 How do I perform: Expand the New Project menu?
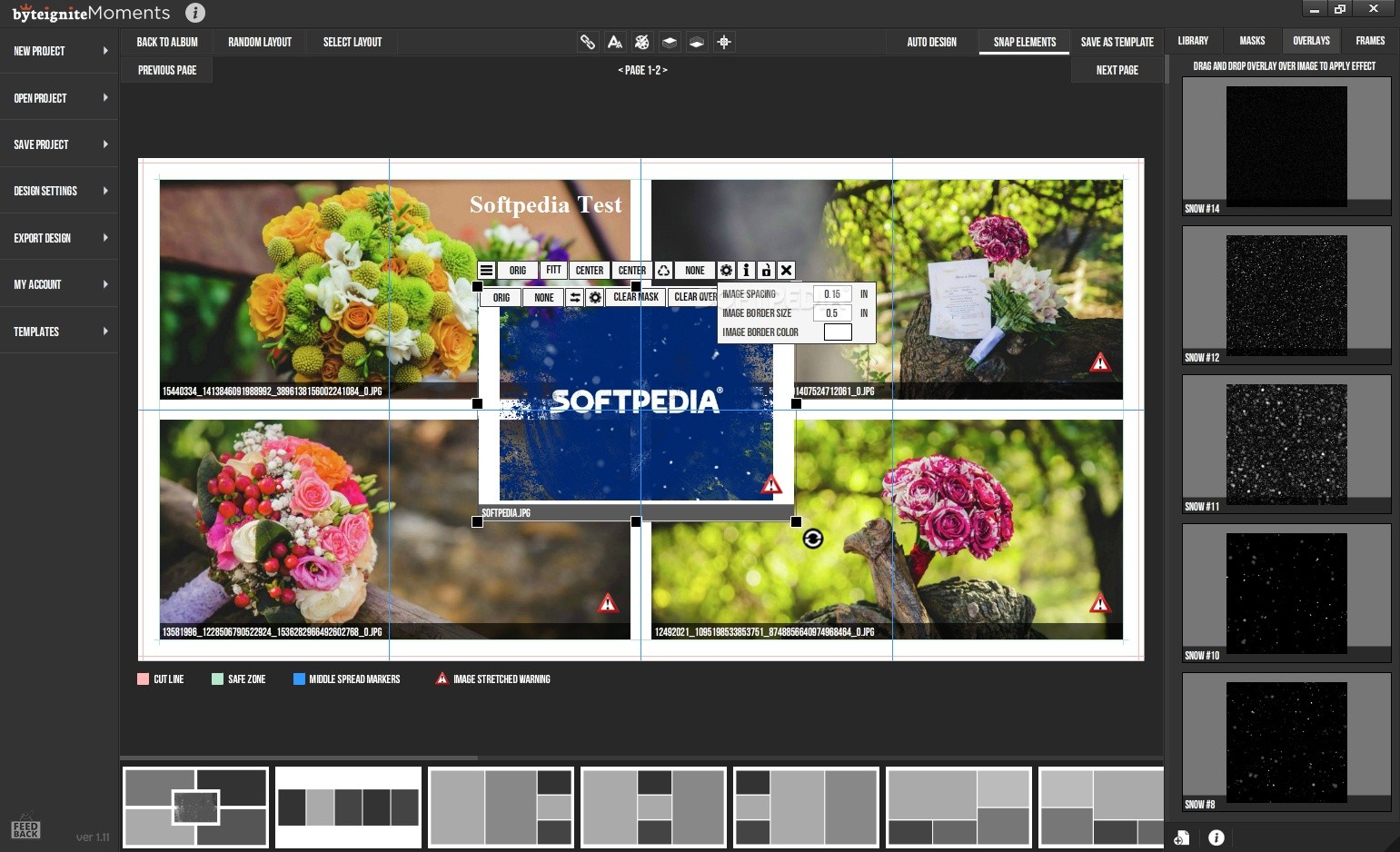pyautogui.click(x=59, y=51)
